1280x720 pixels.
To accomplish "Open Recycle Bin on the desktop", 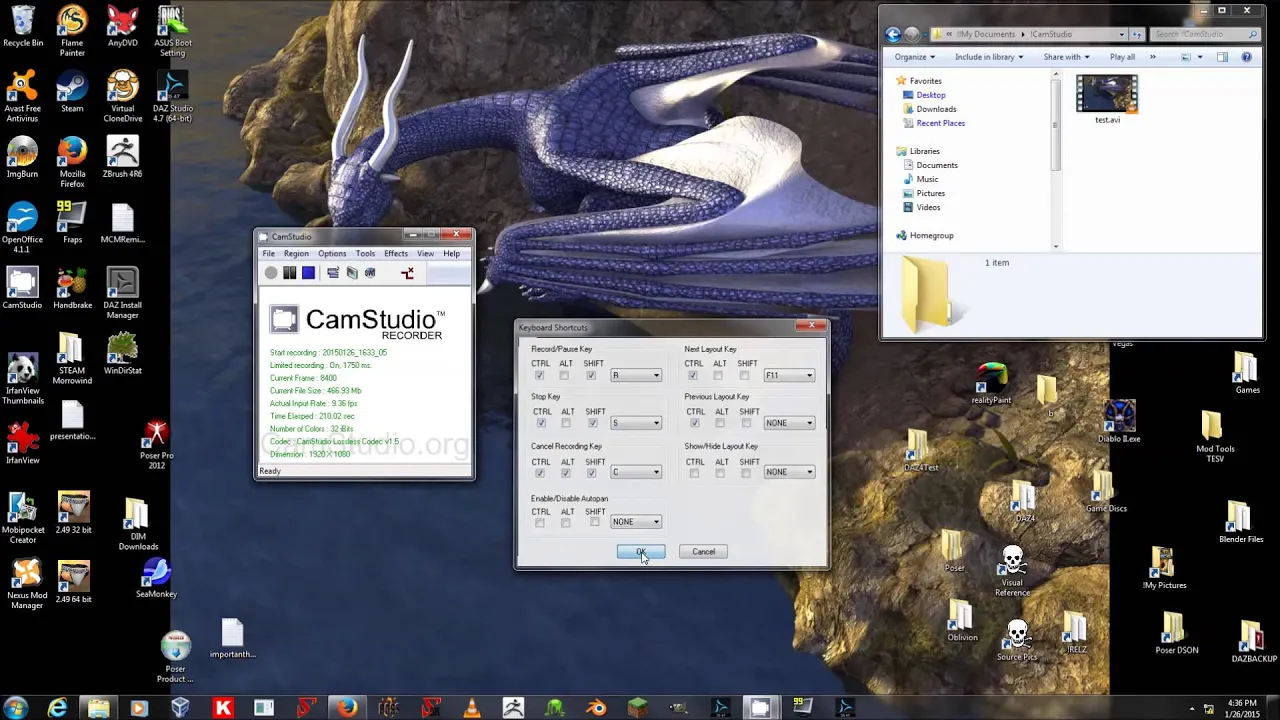I will 22,27.
